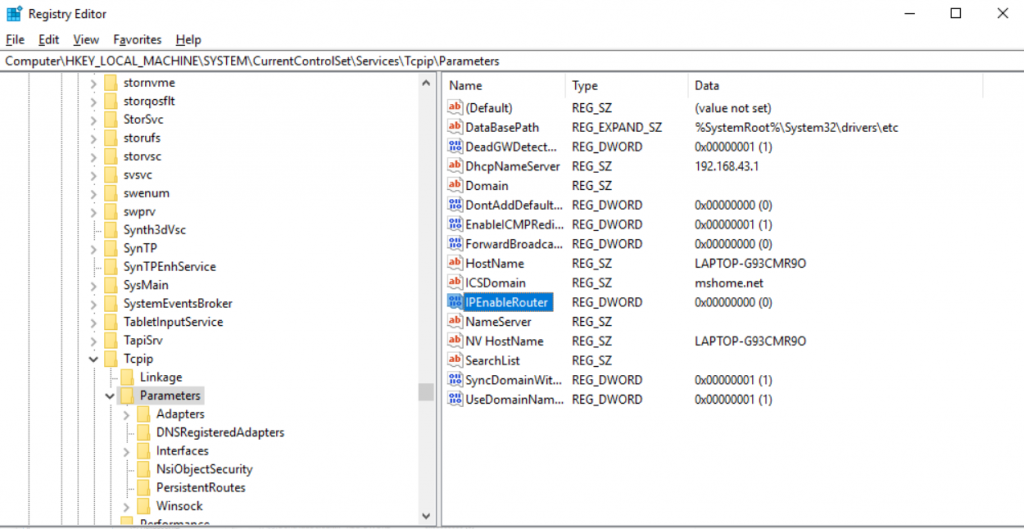Click the string icon next to NameServer
Image resolution: width=1024 pixels, height=529 pixels.
(455, 321)
